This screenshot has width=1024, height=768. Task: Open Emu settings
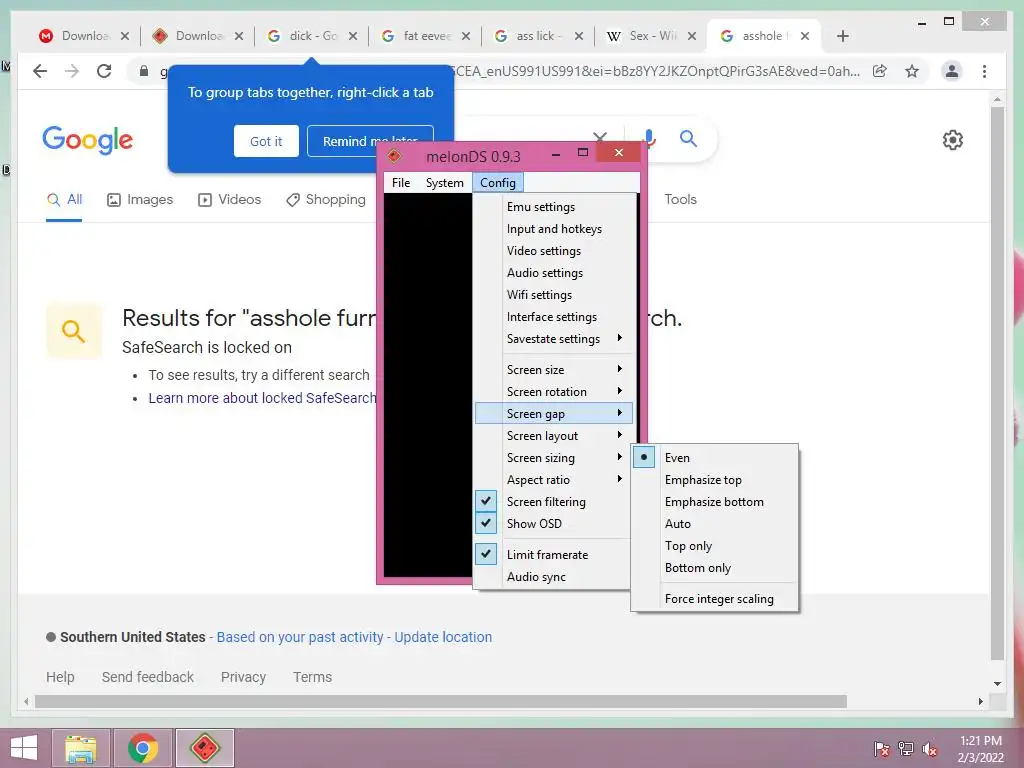(x=552, y=207)
